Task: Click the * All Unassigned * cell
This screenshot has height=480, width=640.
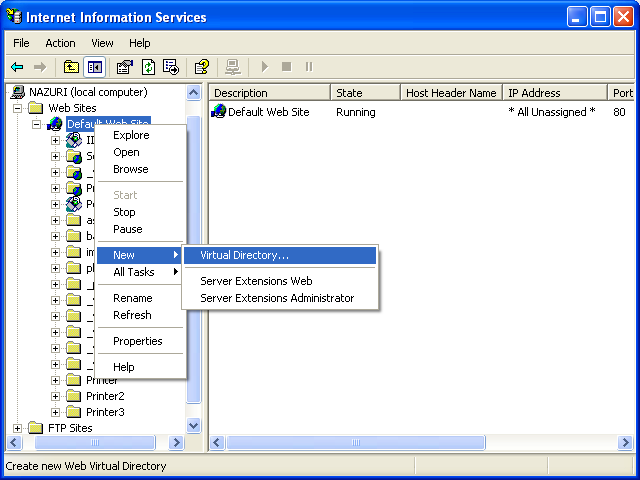Action: tap(552, 112)
